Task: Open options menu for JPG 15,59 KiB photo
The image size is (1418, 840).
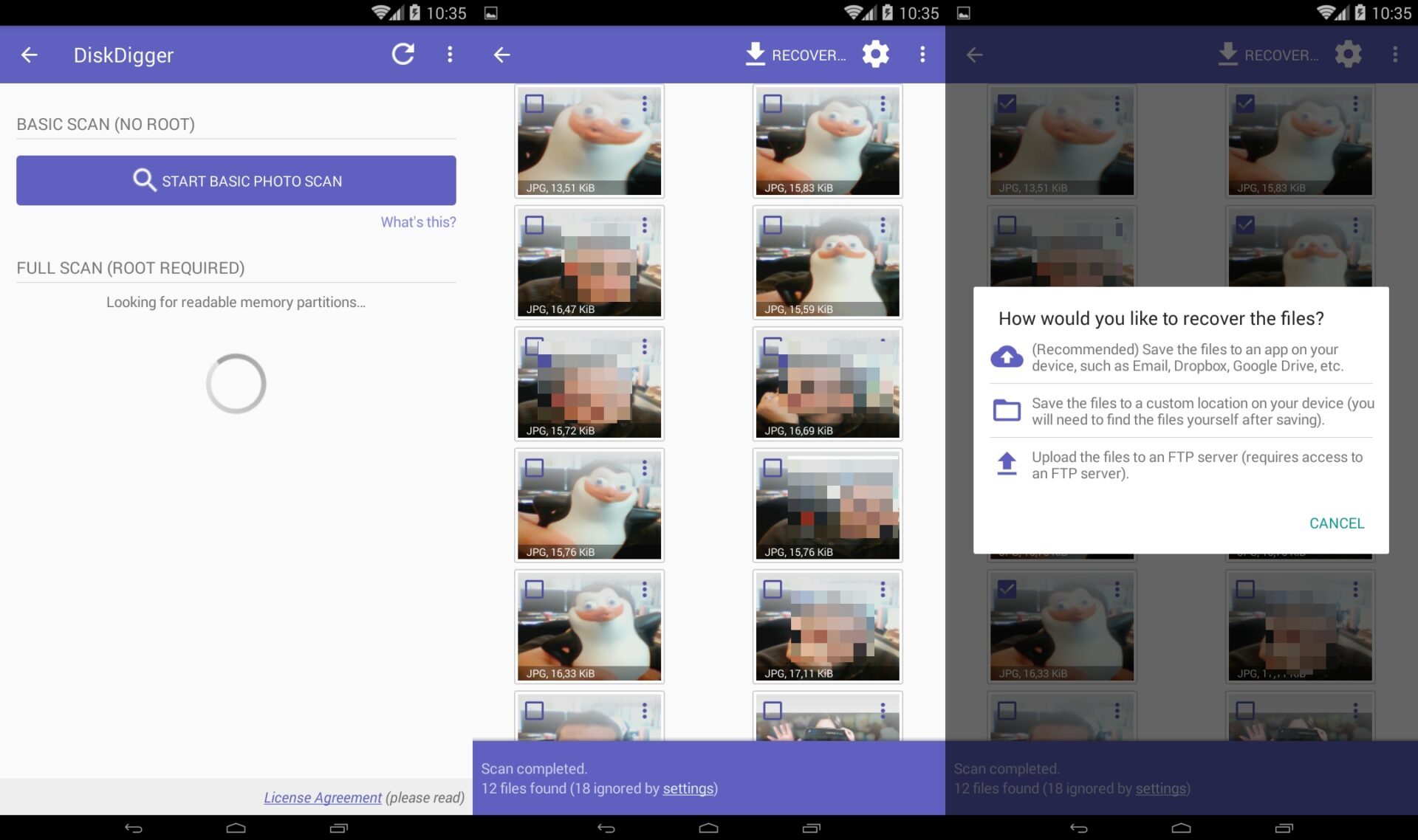Action: (x=883, y=225)
